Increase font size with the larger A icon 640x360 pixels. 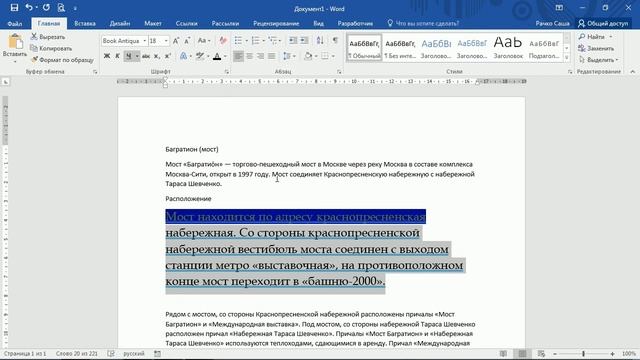(x=176, y=41)
